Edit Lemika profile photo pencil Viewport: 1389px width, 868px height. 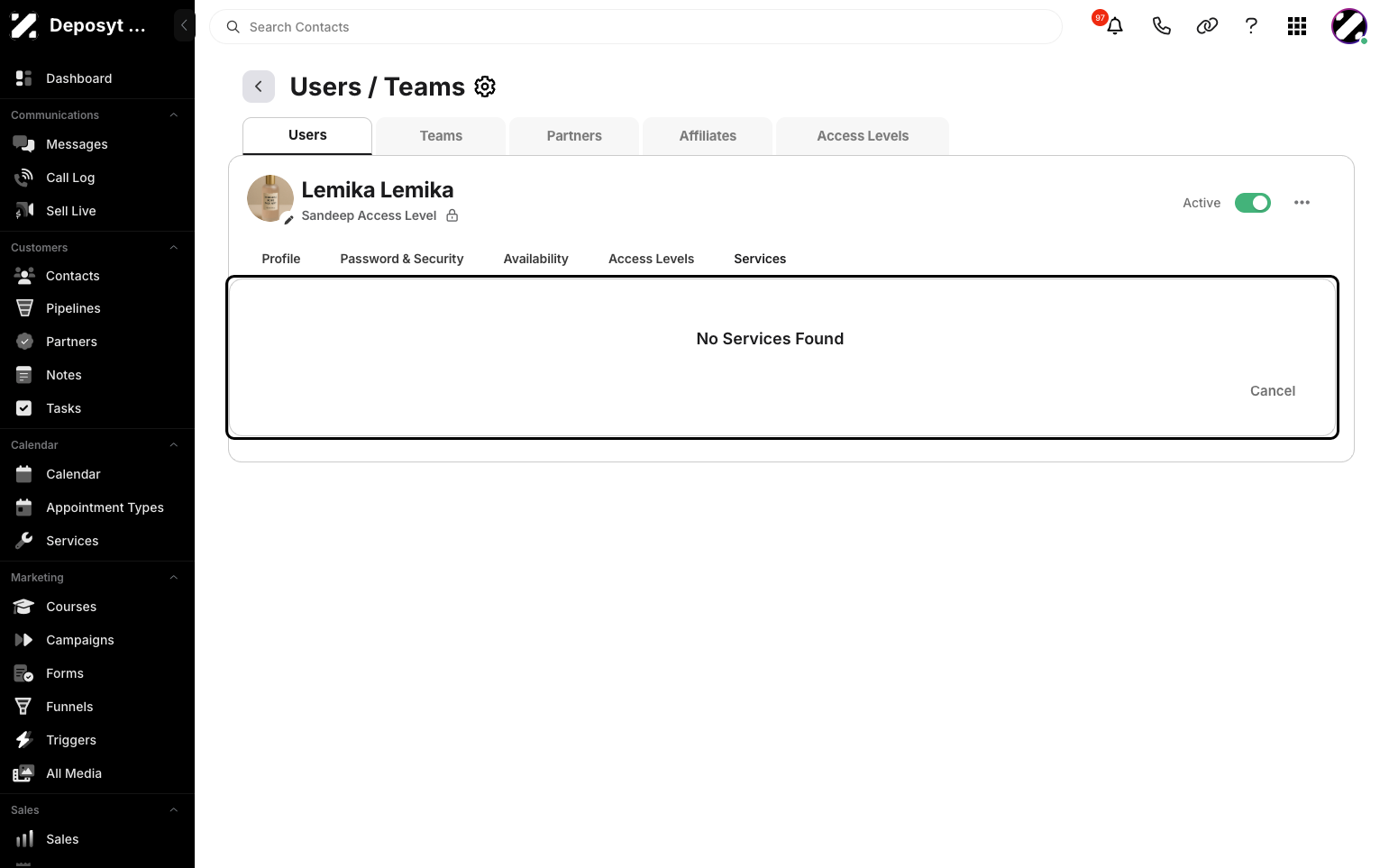pyautogui.click(x=288, y=220)
